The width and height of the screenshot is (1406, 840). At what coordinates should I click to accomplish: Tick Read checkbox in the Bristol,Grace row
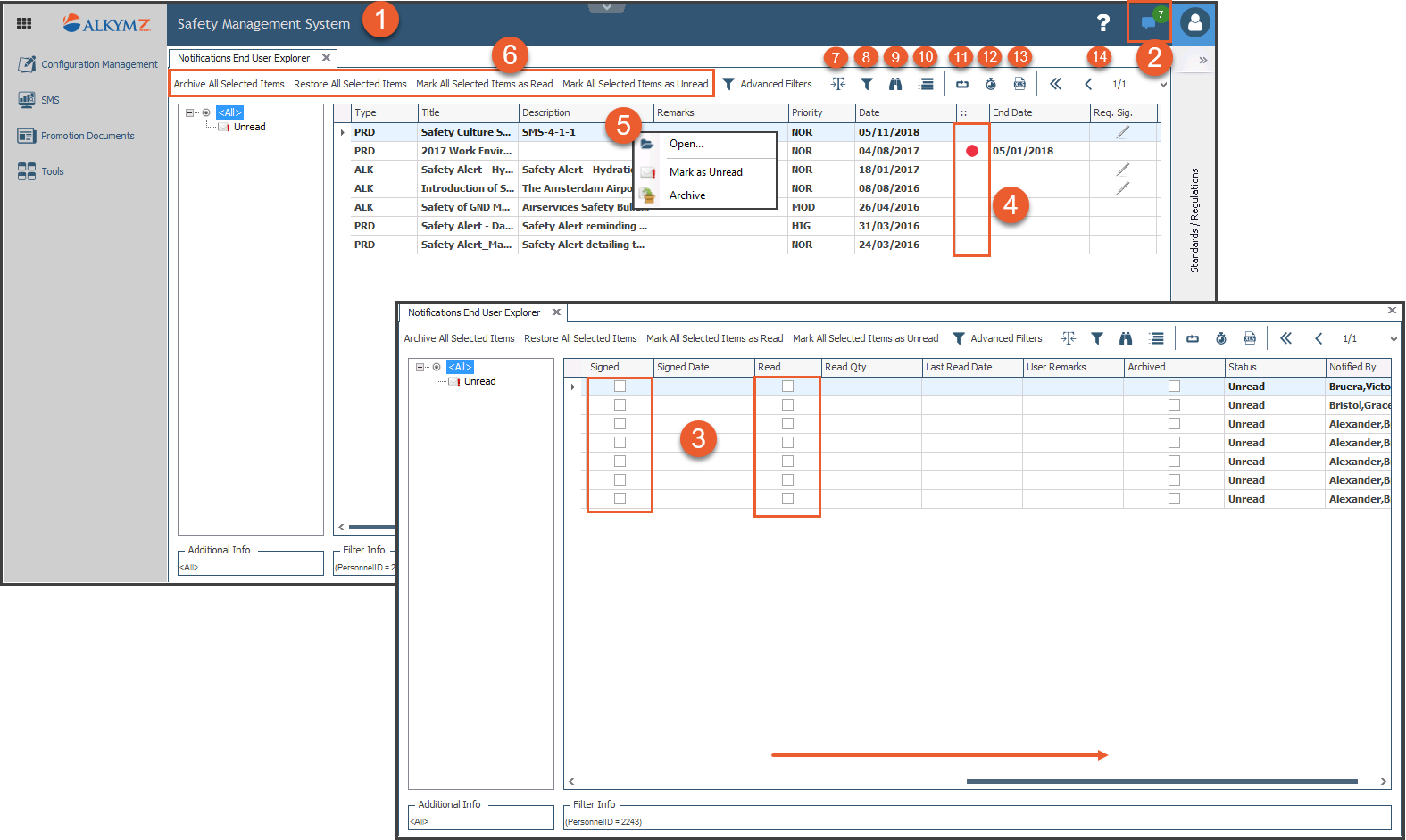787,405
